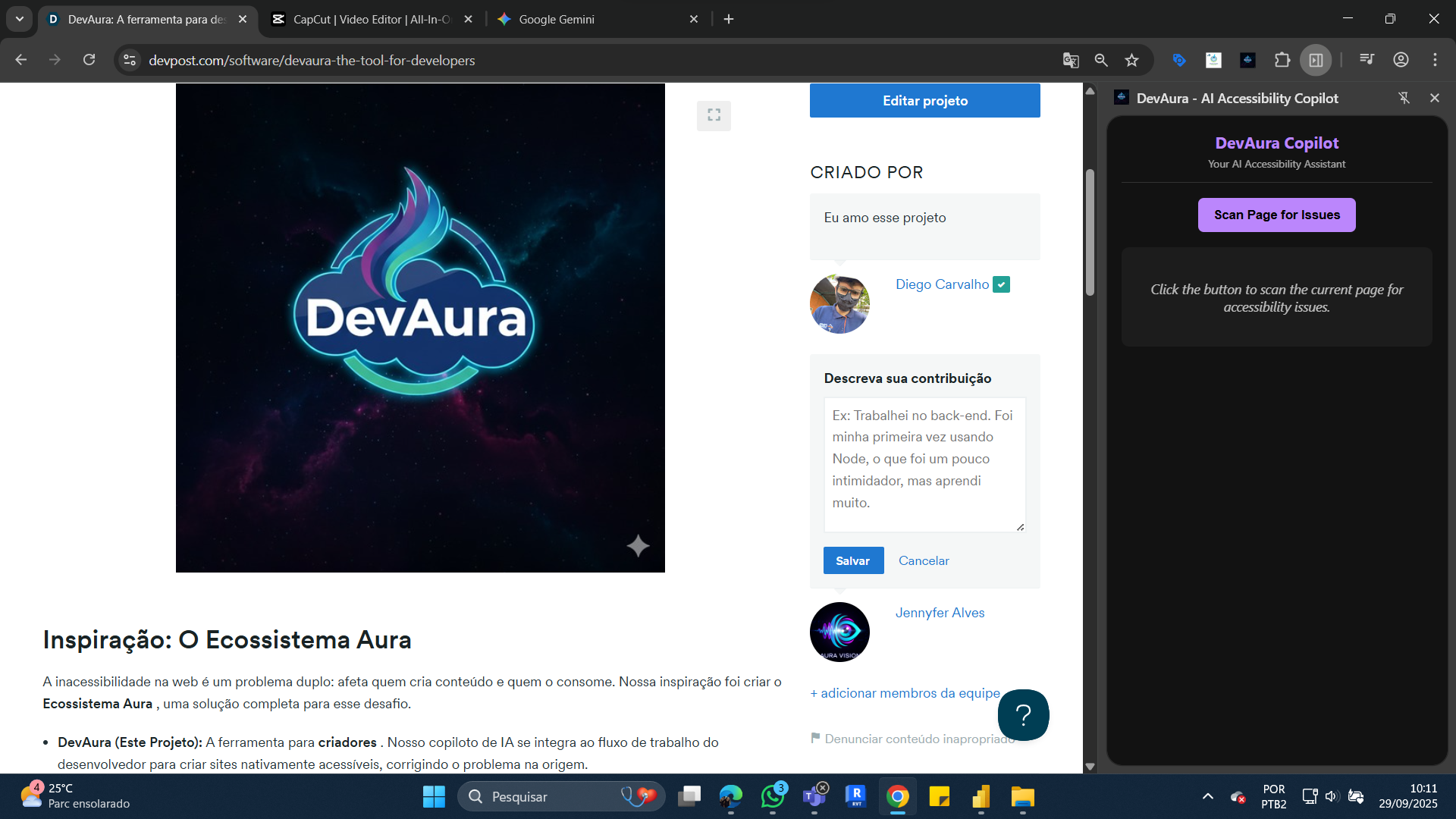
Task: Click the Cancelar link
Action: pos(923,560)
